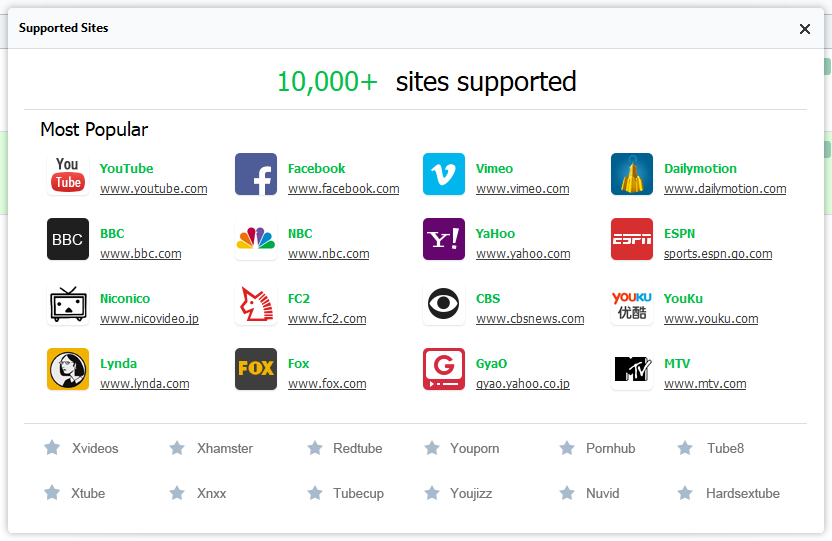Click the YouKu logo icon
The height and width of the screenshot is (541, 832).
[x=631, y=304]
